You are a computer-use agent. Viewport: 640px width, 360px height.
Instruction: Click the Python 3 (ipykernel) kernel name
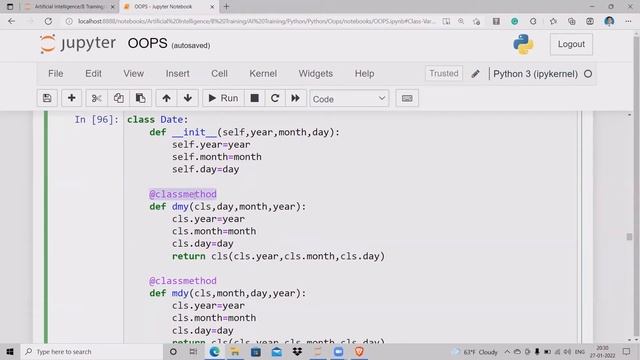(535, 74)
